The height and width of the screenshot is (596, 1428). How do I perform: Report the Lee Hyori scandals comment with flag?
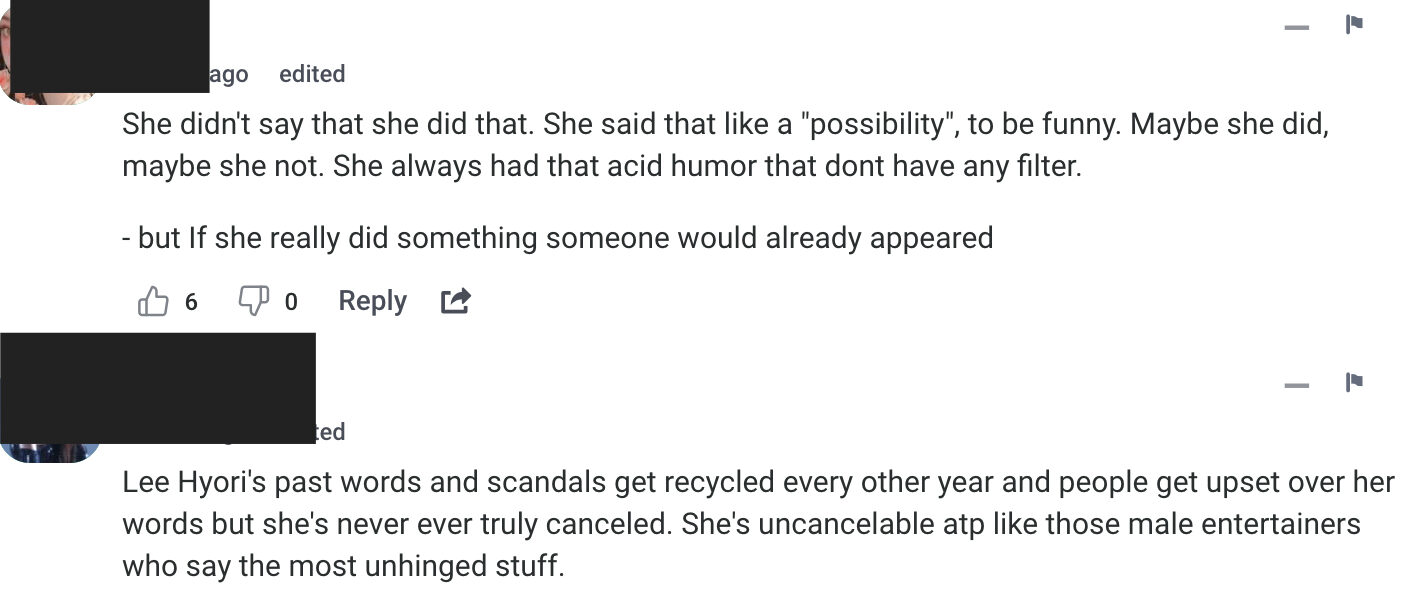1355,382
